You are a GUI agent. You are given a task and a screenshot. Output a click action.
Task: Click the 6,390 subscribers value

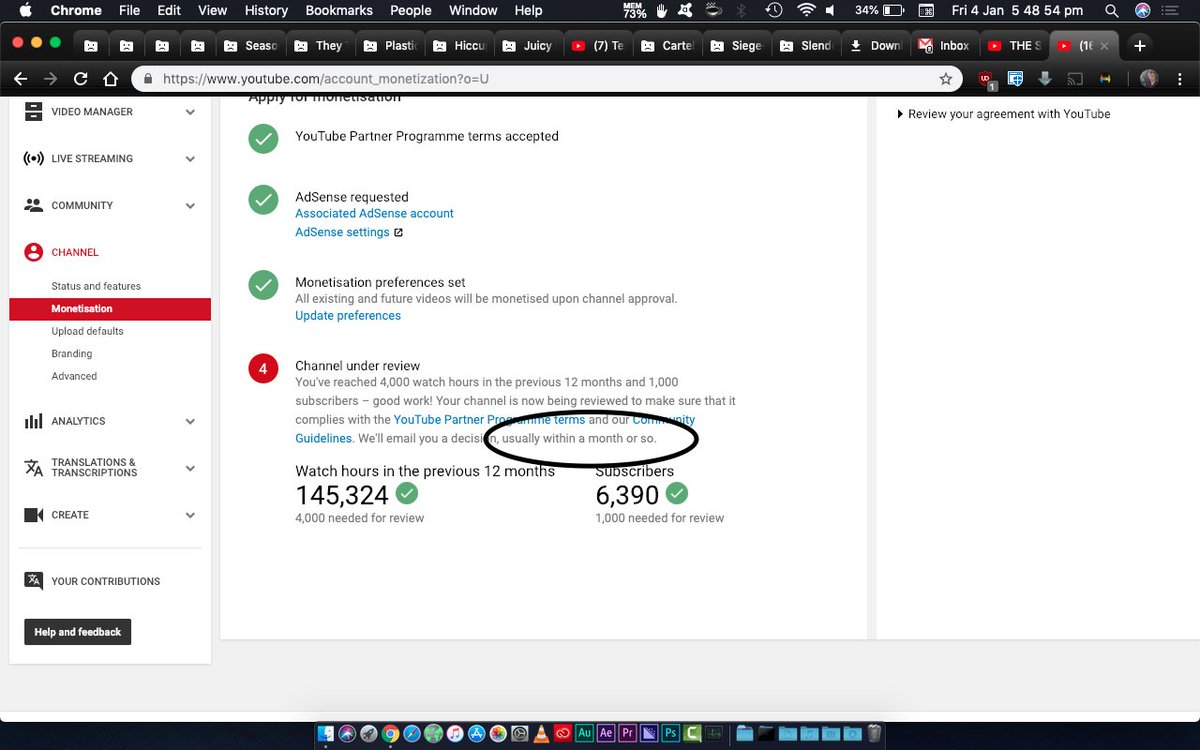click(627, 495)
